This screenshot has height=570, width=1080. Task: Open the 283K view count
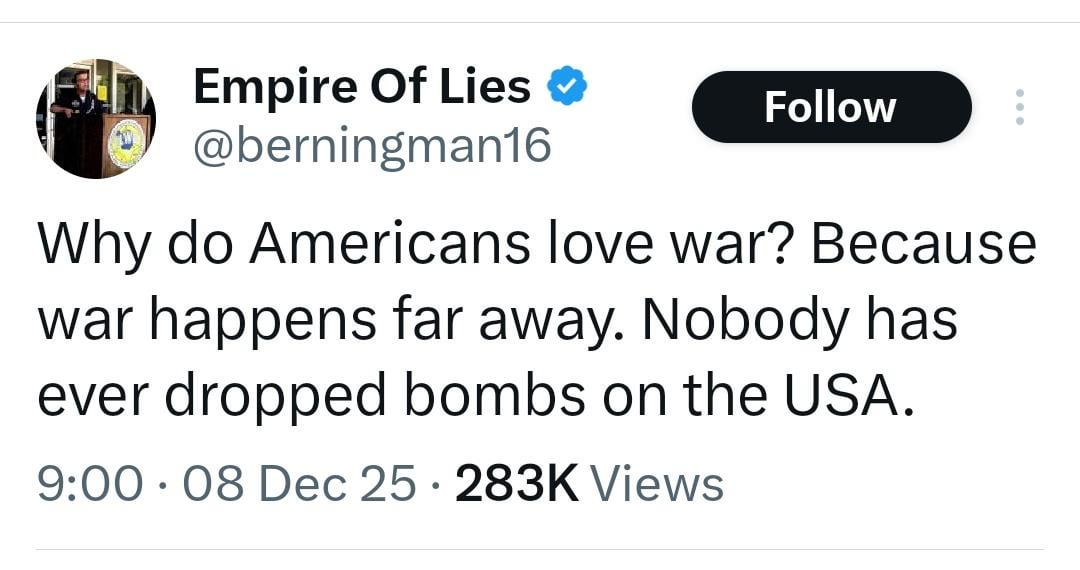tap(517, 483)
